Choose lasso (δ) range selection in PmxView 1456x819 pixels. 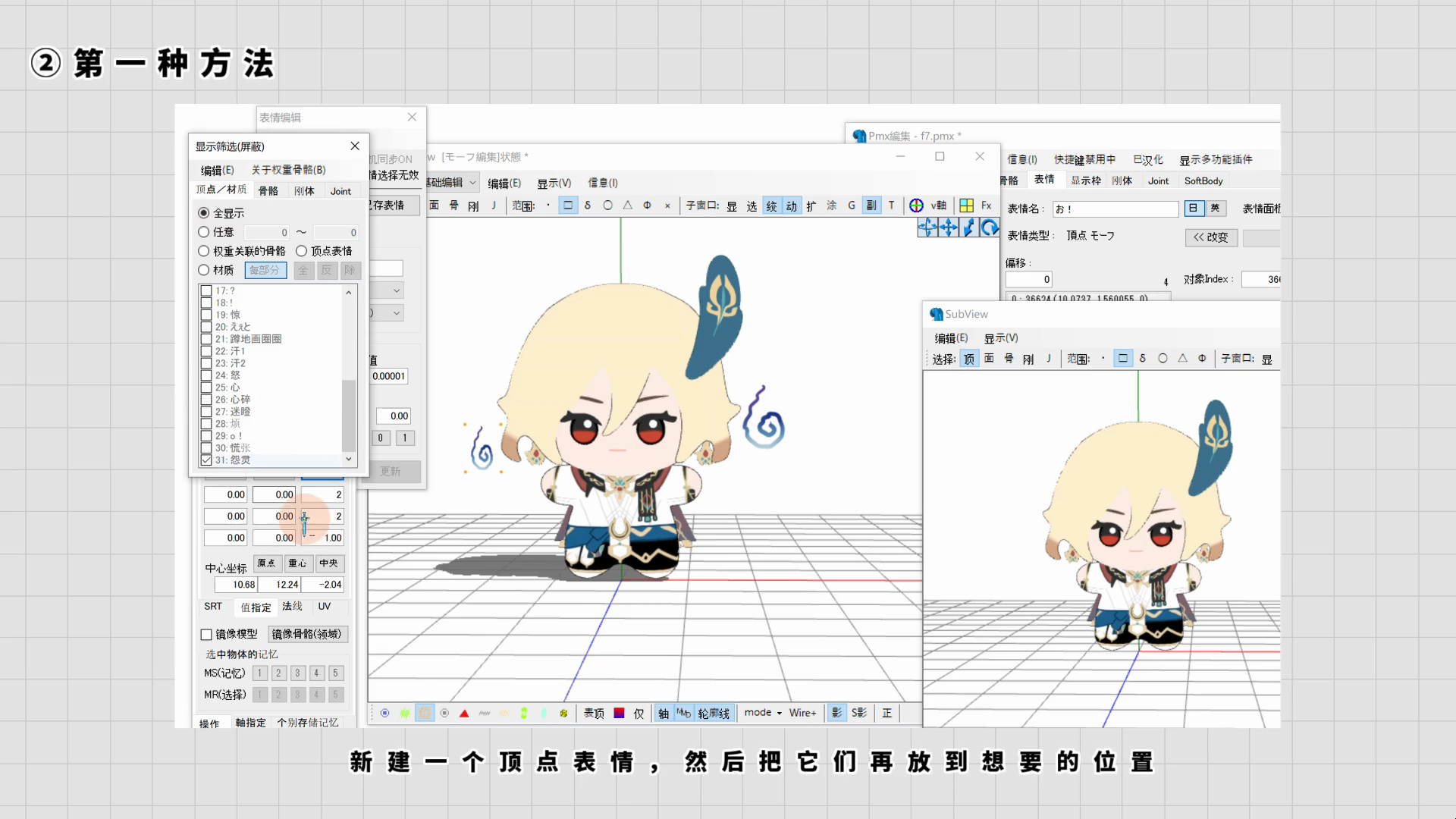588,206
